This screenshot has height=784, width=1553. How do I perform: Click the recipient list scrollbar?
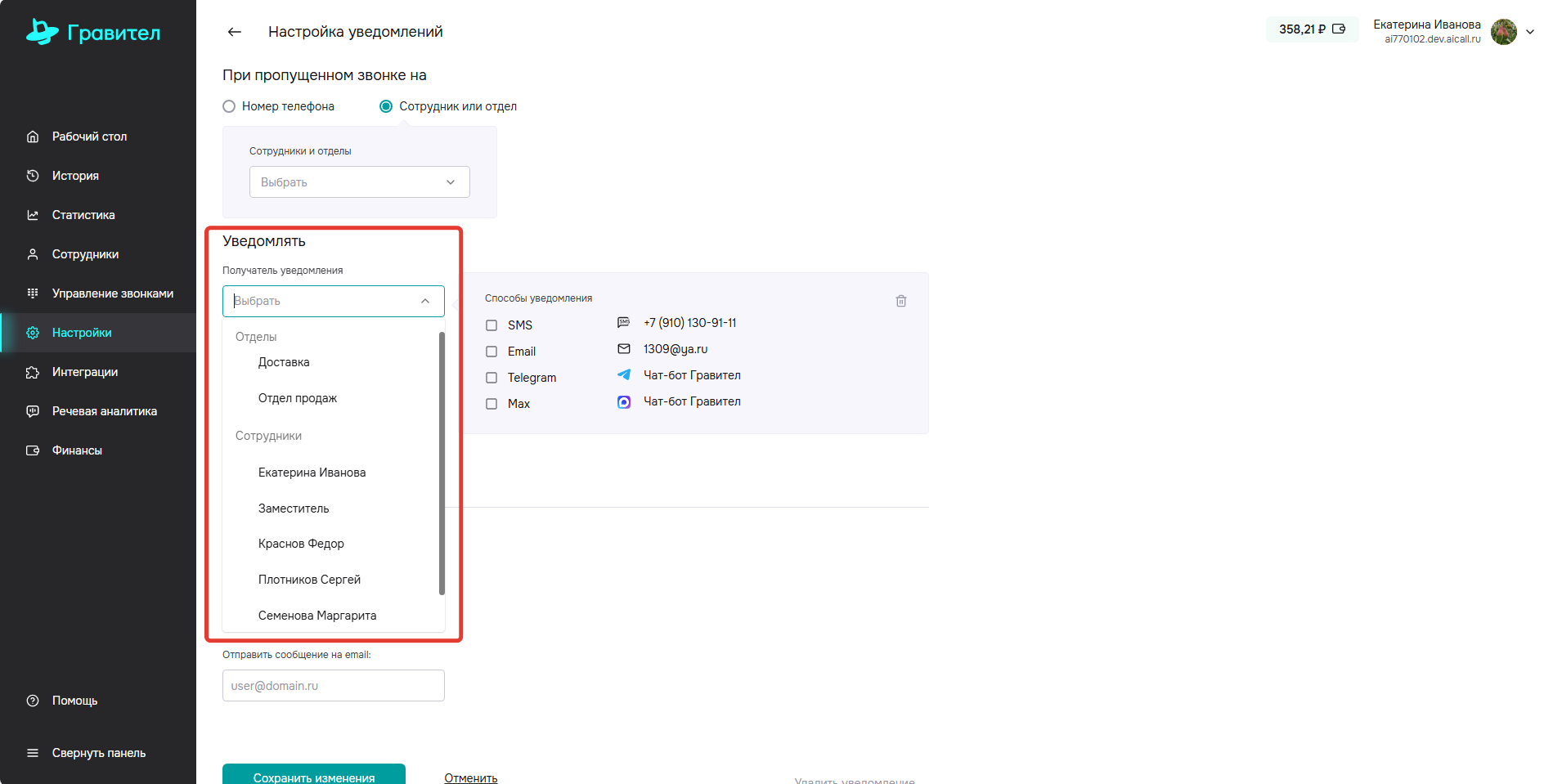[x=442, y=463]
